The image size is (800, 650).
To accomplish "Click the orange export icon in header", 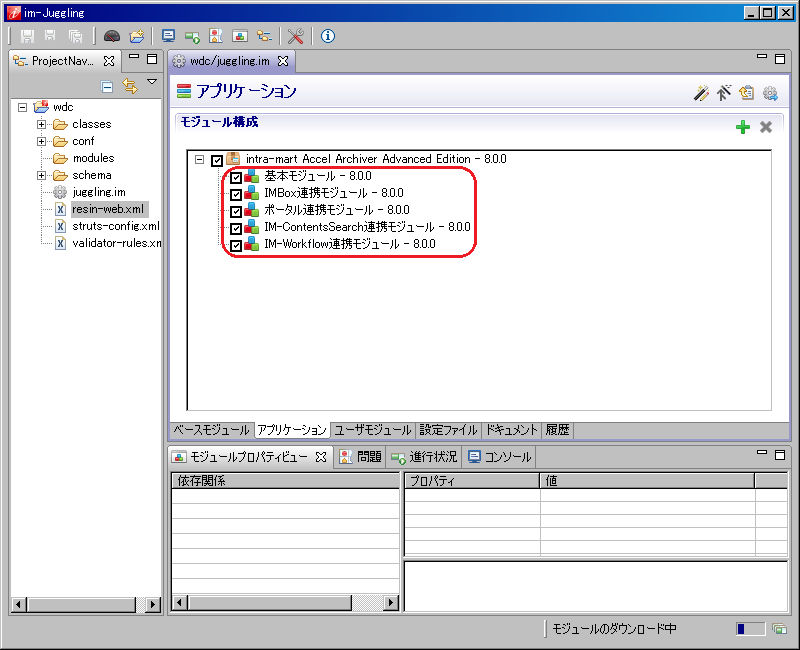I will click(746, 93).
